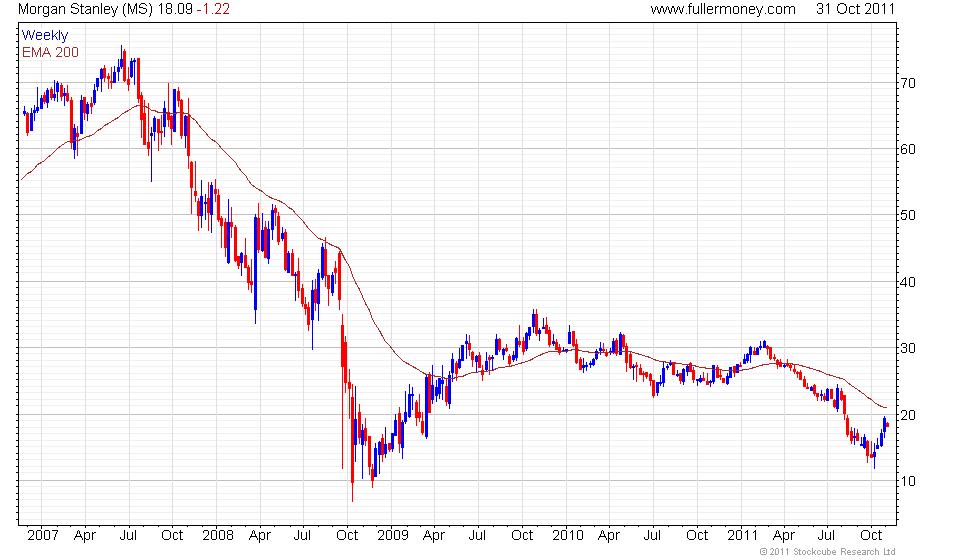Click the 'Apr' label right after 2011
The height and width of the screenshot is (560, 980).
tap(784, 536)
